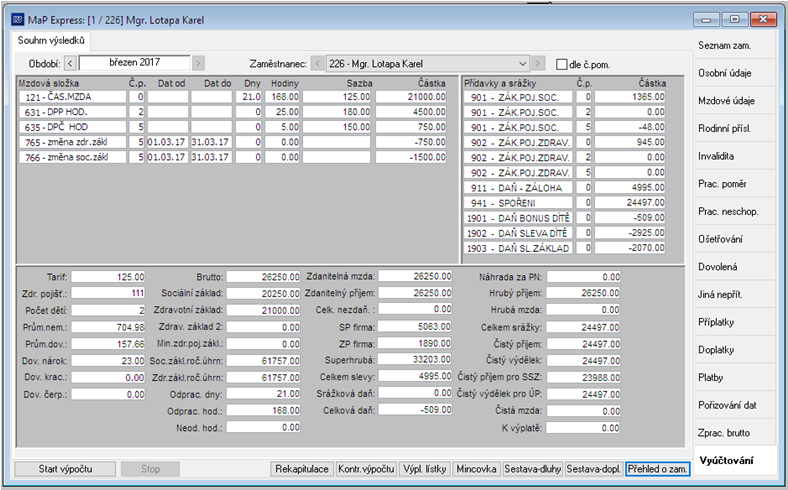The image size is (788, 490).
Task: Click the Sestava-dopl. button
Action: [x=594, y=469]
